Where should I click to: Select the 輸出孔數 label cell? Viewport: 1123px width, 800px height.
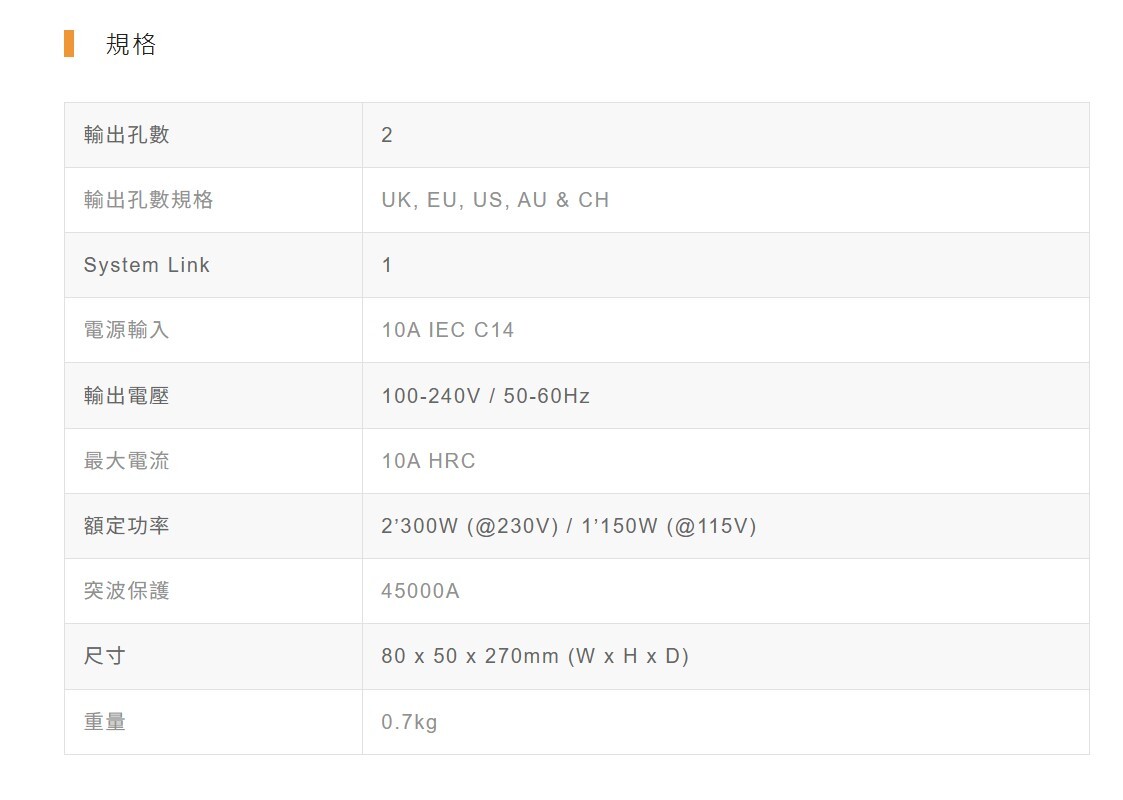coord(127,135)
